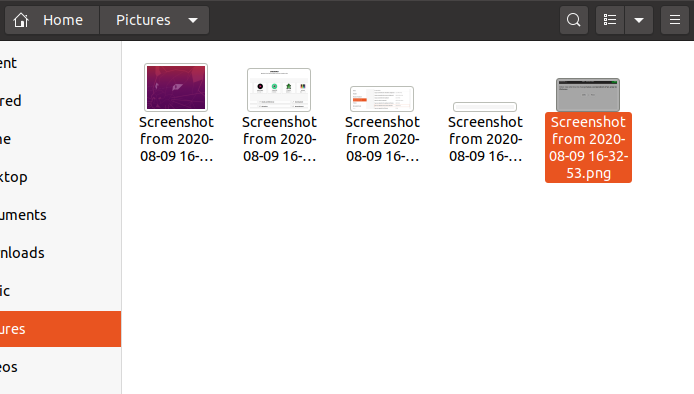Go to the Home folder label
This screenshot has width=694, height=394.
[x=63, y=20]
